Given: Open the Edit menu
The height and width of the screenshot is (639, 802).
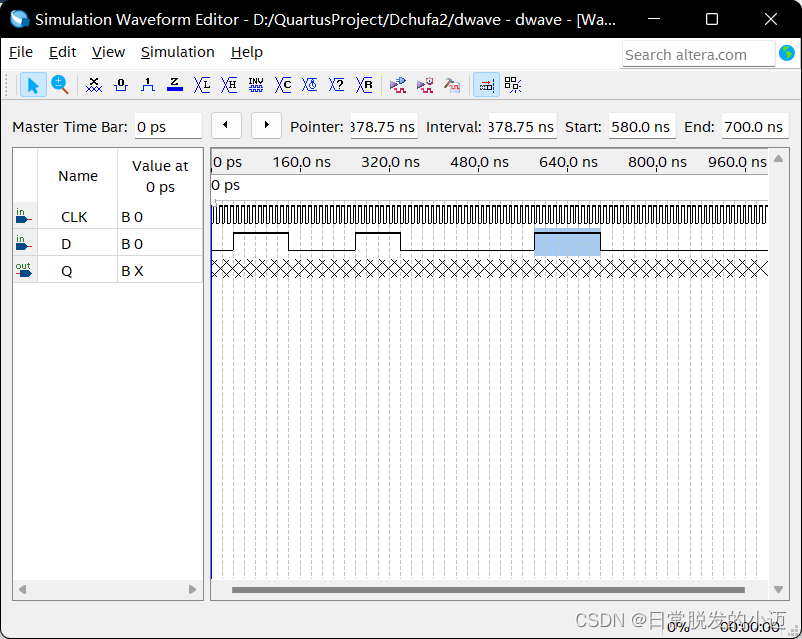Looking at the screenshot, I should click(x=62, y=52).
